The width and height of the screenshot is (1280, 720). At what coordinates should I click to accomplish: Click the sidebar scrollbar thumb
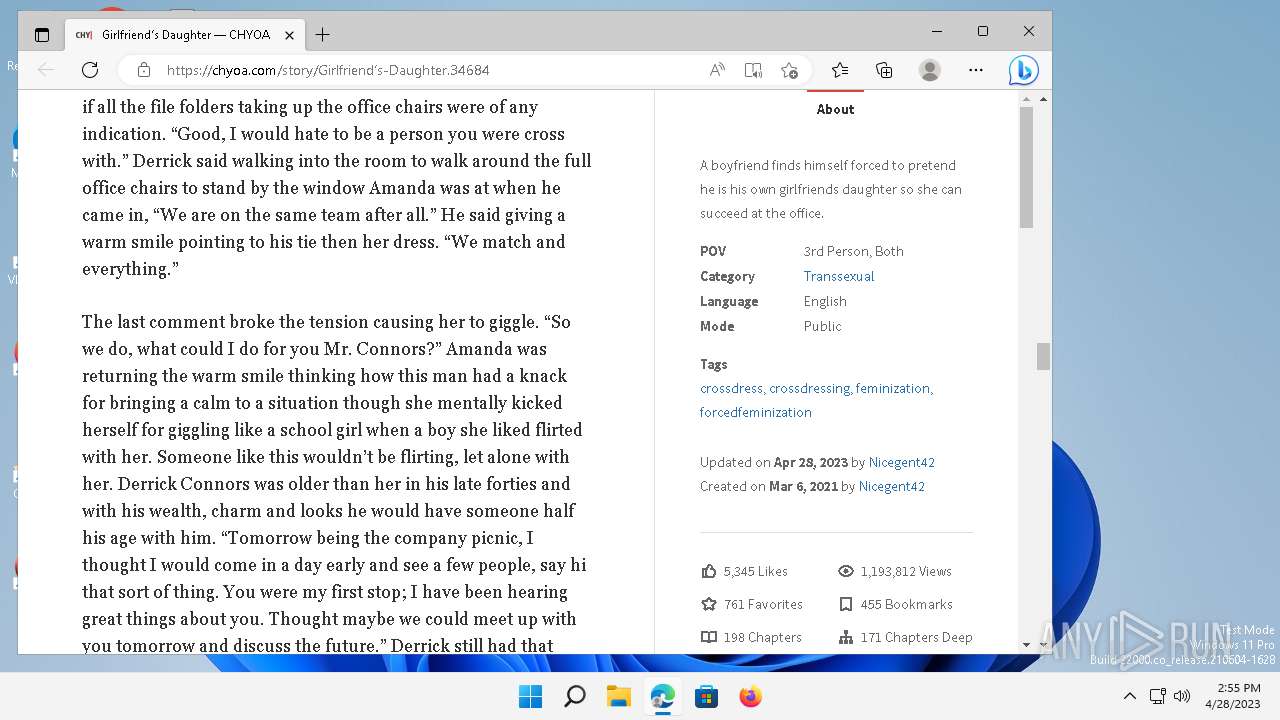[x=1026, y=166]
